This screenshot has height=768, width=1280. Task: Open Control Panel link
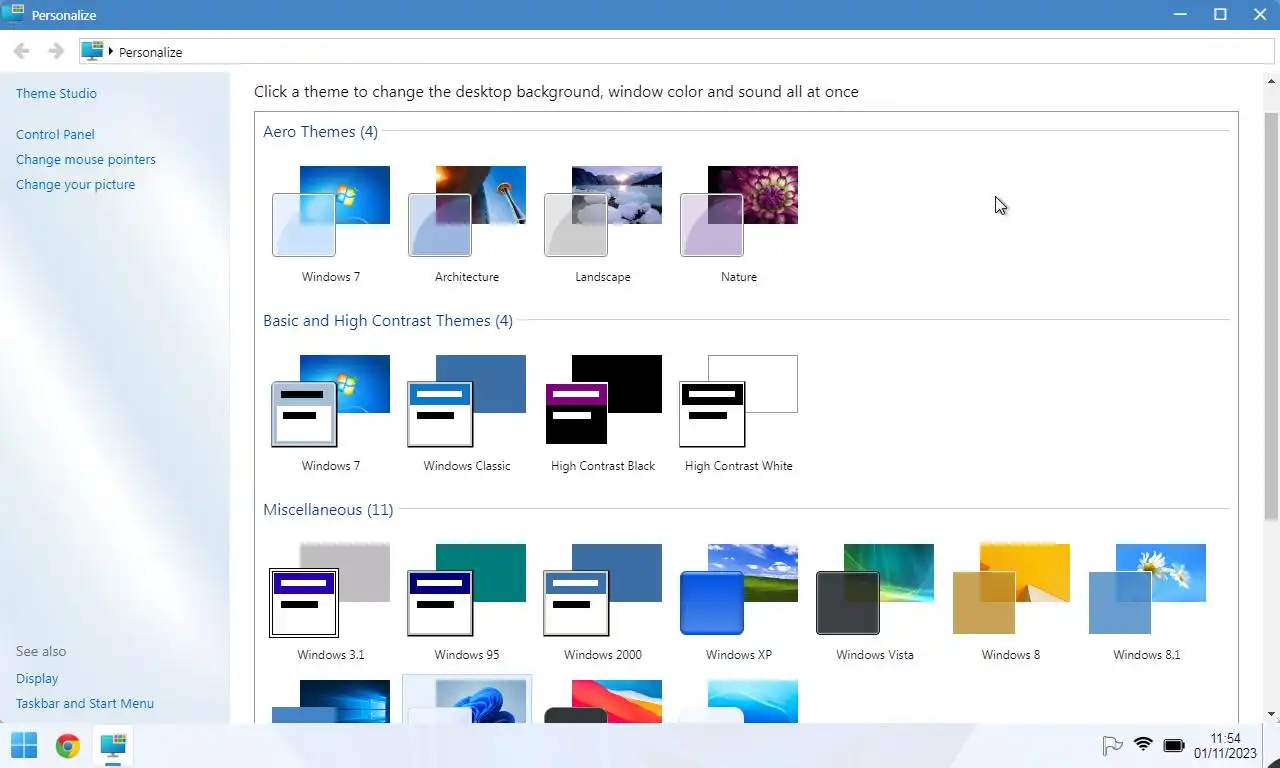55,134
